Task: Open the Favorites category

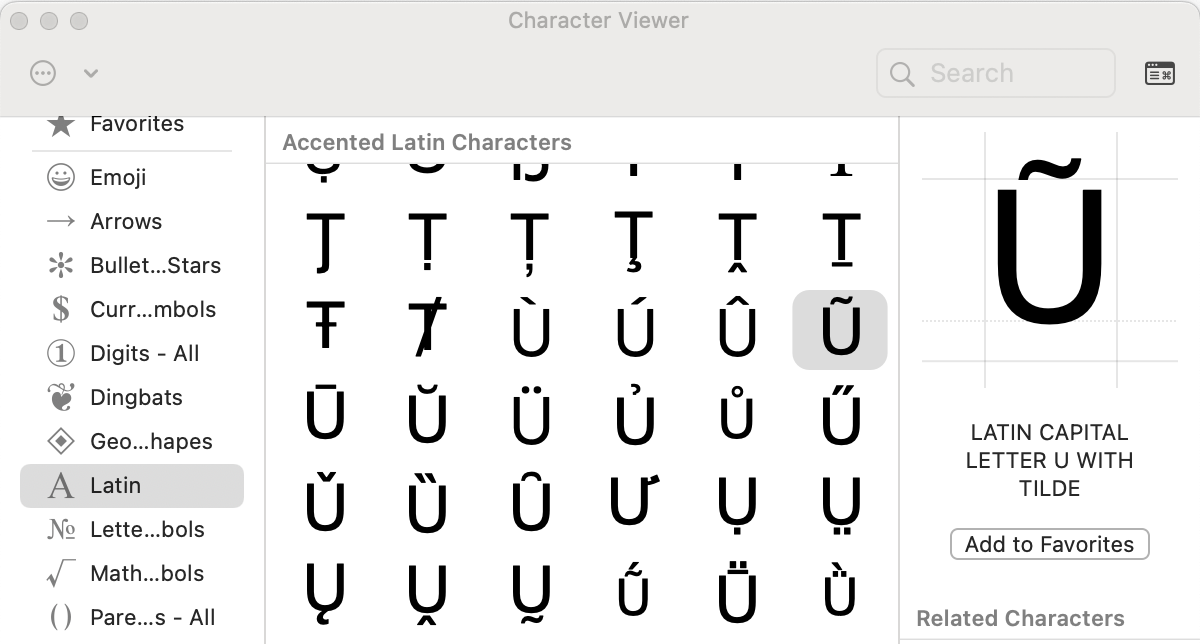Action: (136, 124)
